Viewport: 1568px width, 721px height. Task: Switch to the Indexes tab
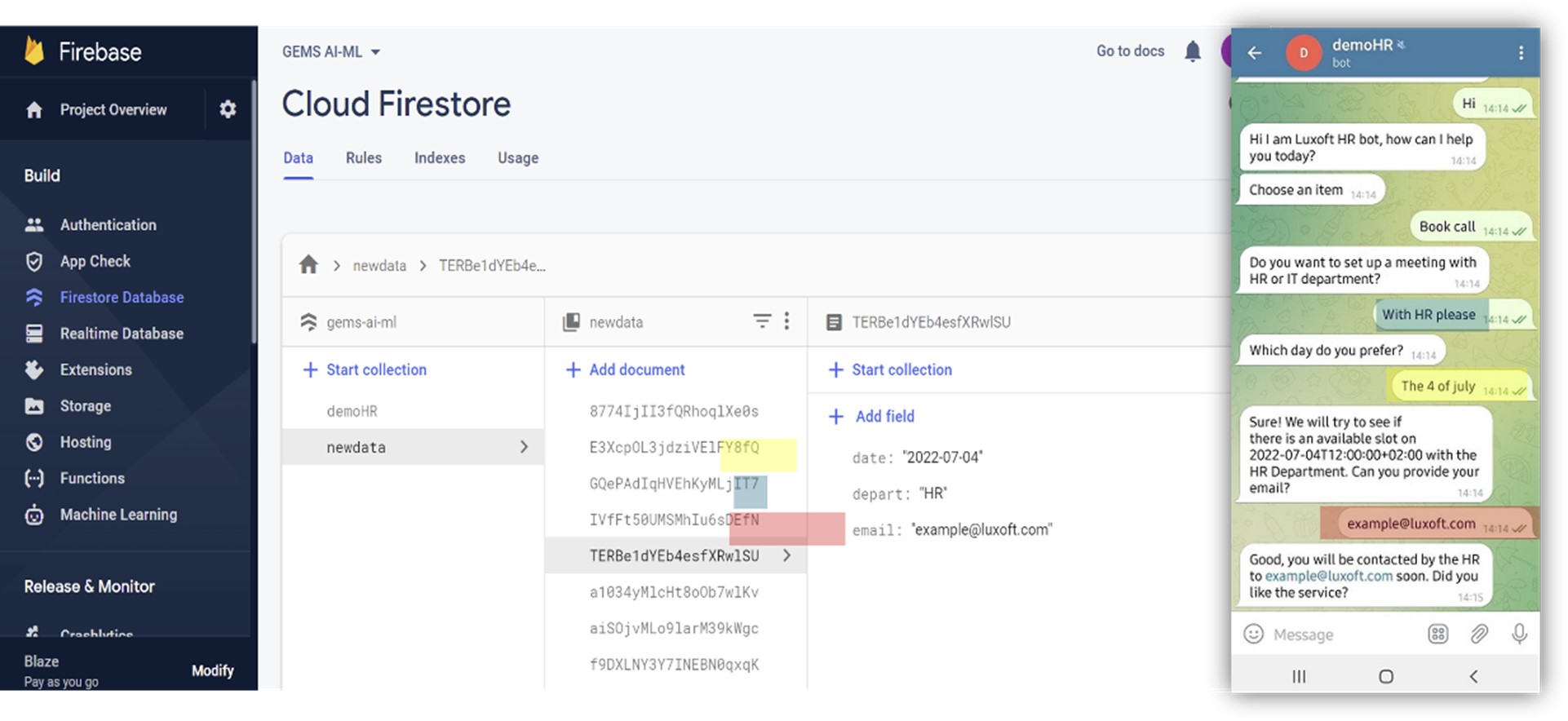pyautogui.click(x=439, y=158)
